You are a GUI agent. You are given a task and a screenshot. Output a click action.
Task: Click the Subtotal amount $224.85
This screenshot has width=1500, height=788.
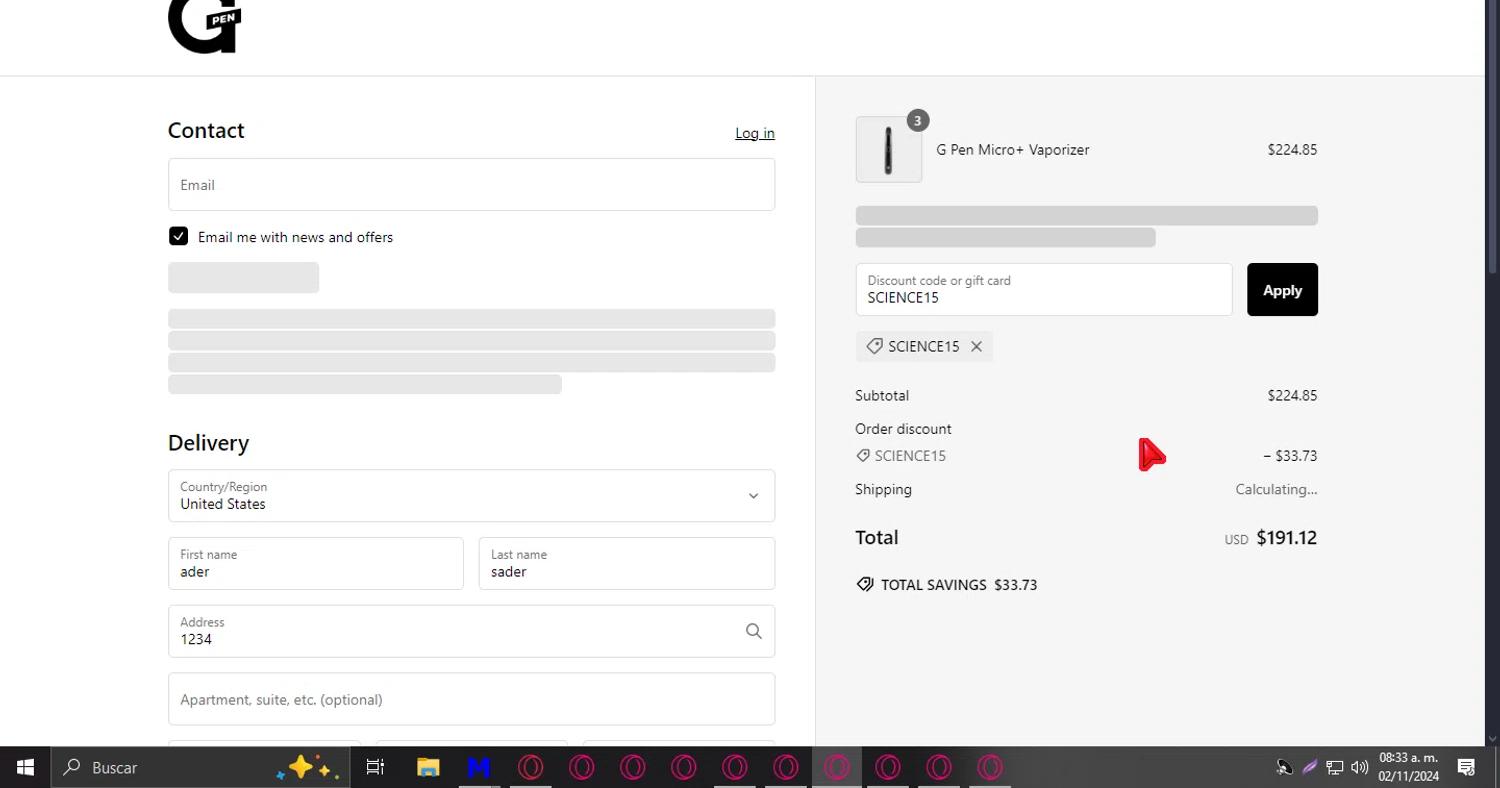click(1292, 396)
